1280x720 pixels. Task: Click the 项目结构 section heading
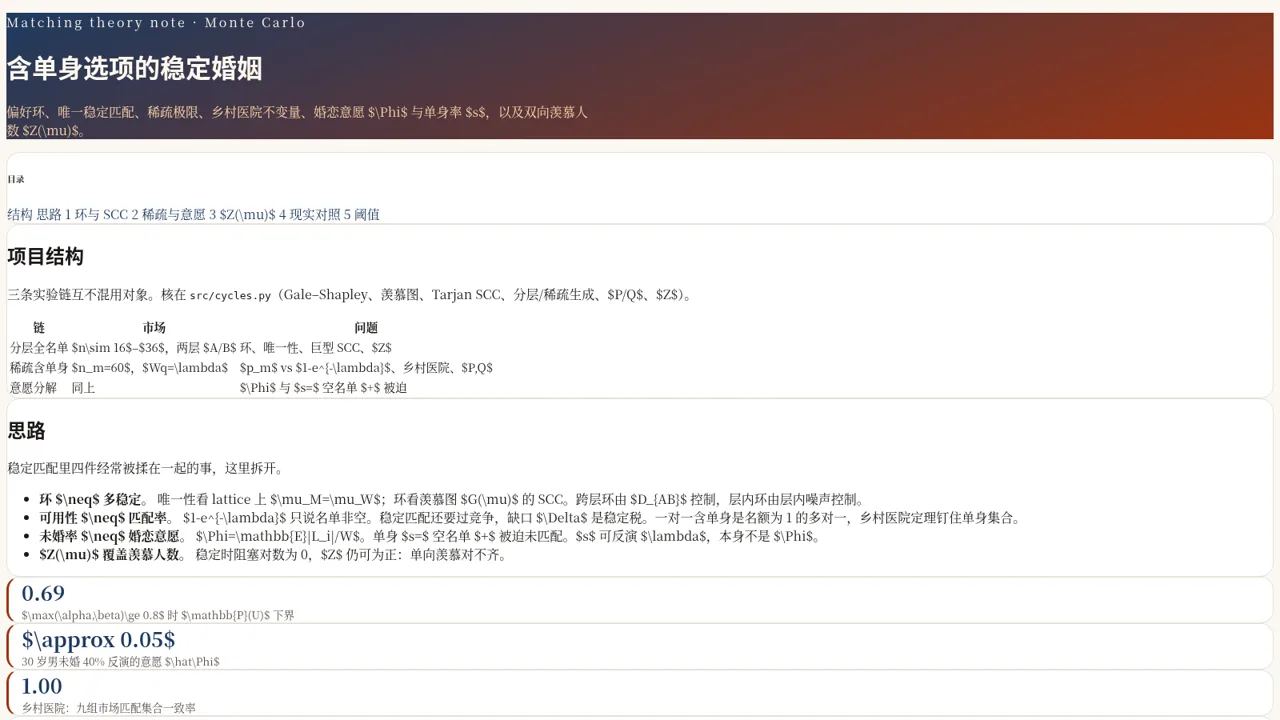click(x=45, y=257)
